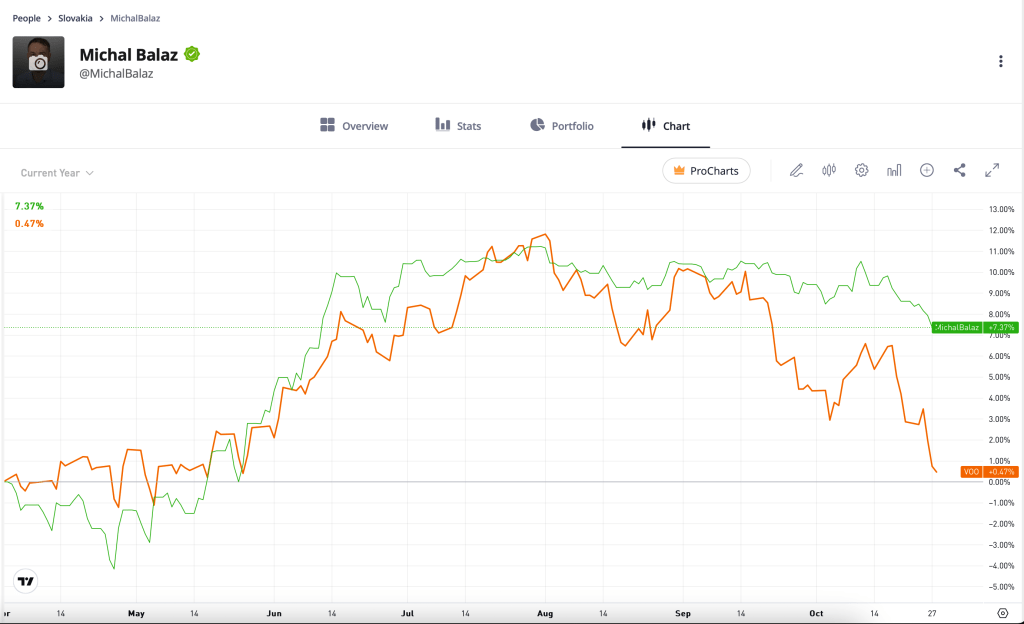1024x624 pixels.
Task: Switch to the Overview tab
Action: pos(354,126)
